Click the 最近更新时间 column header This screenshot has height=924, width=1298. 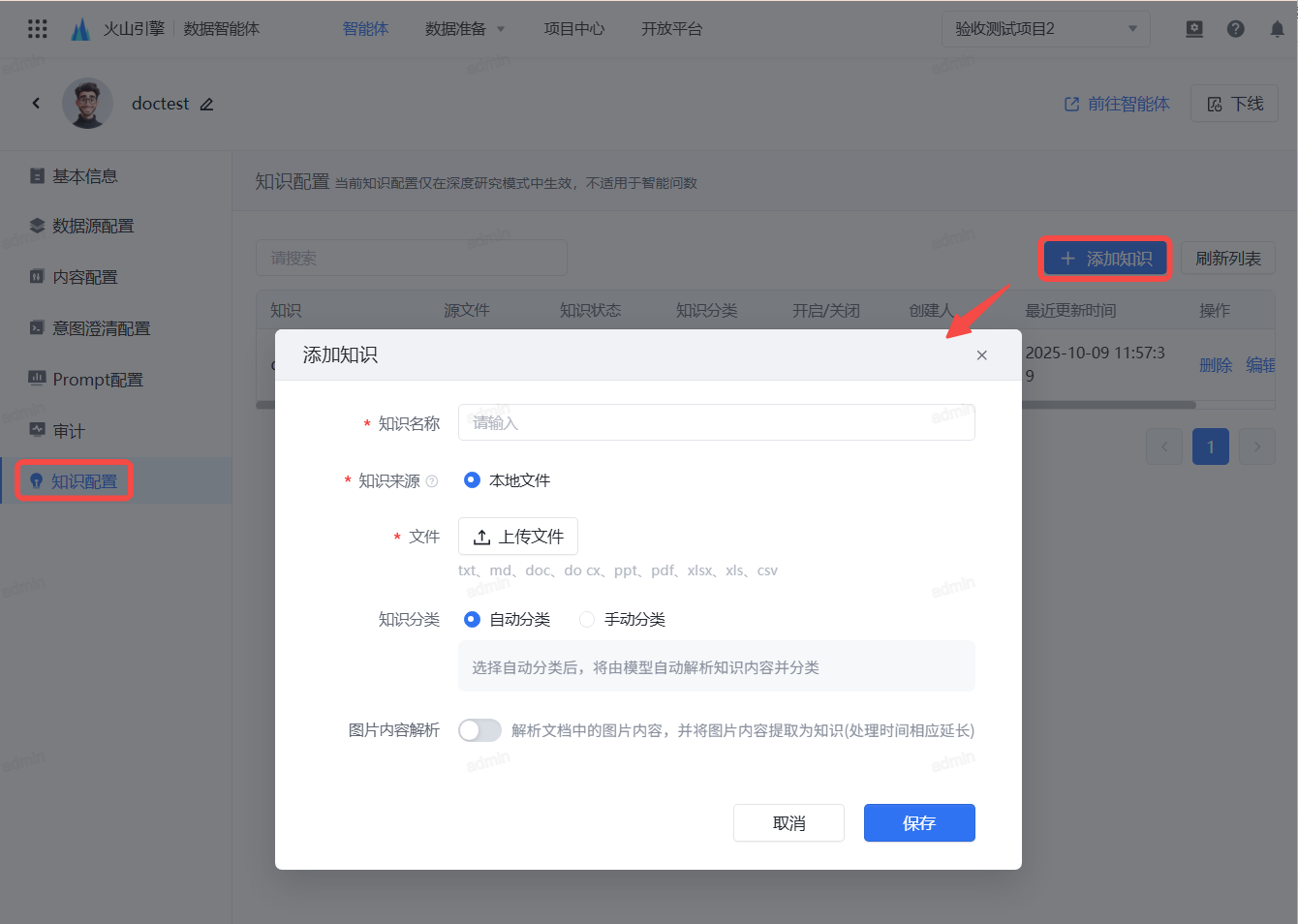[1071, 311]
